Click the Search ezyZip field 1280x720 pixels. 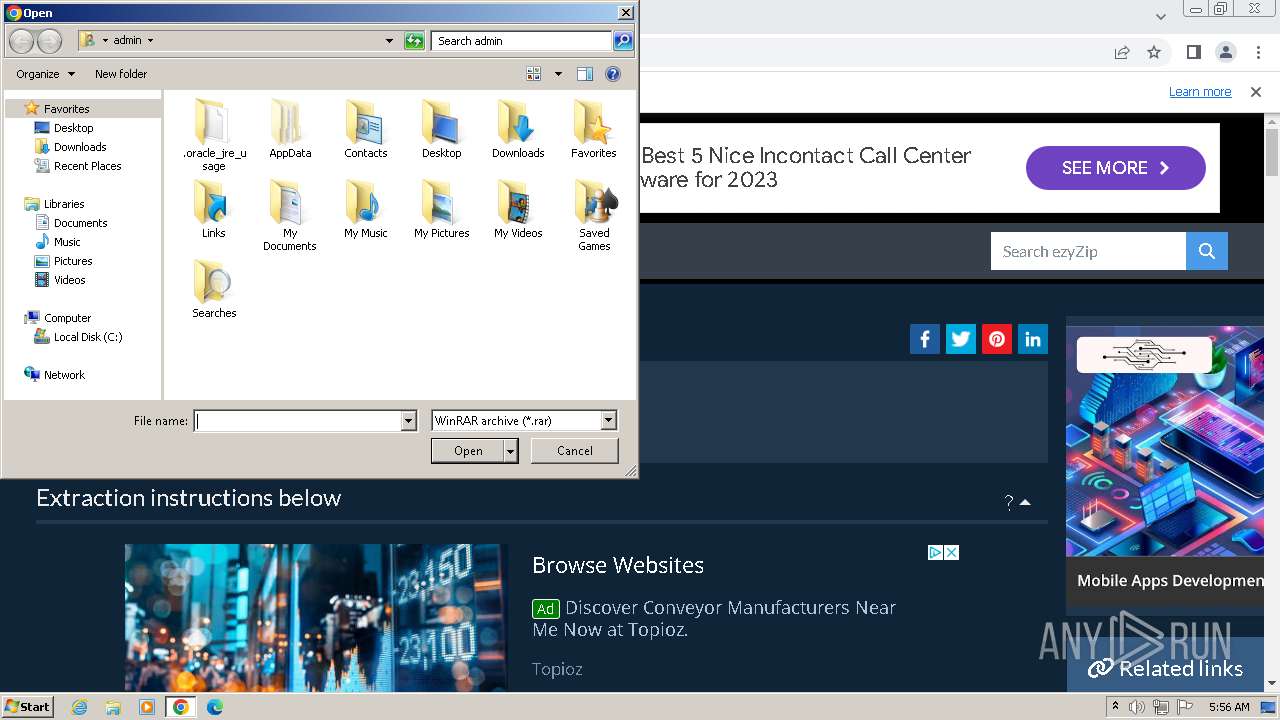point(1088,251)
